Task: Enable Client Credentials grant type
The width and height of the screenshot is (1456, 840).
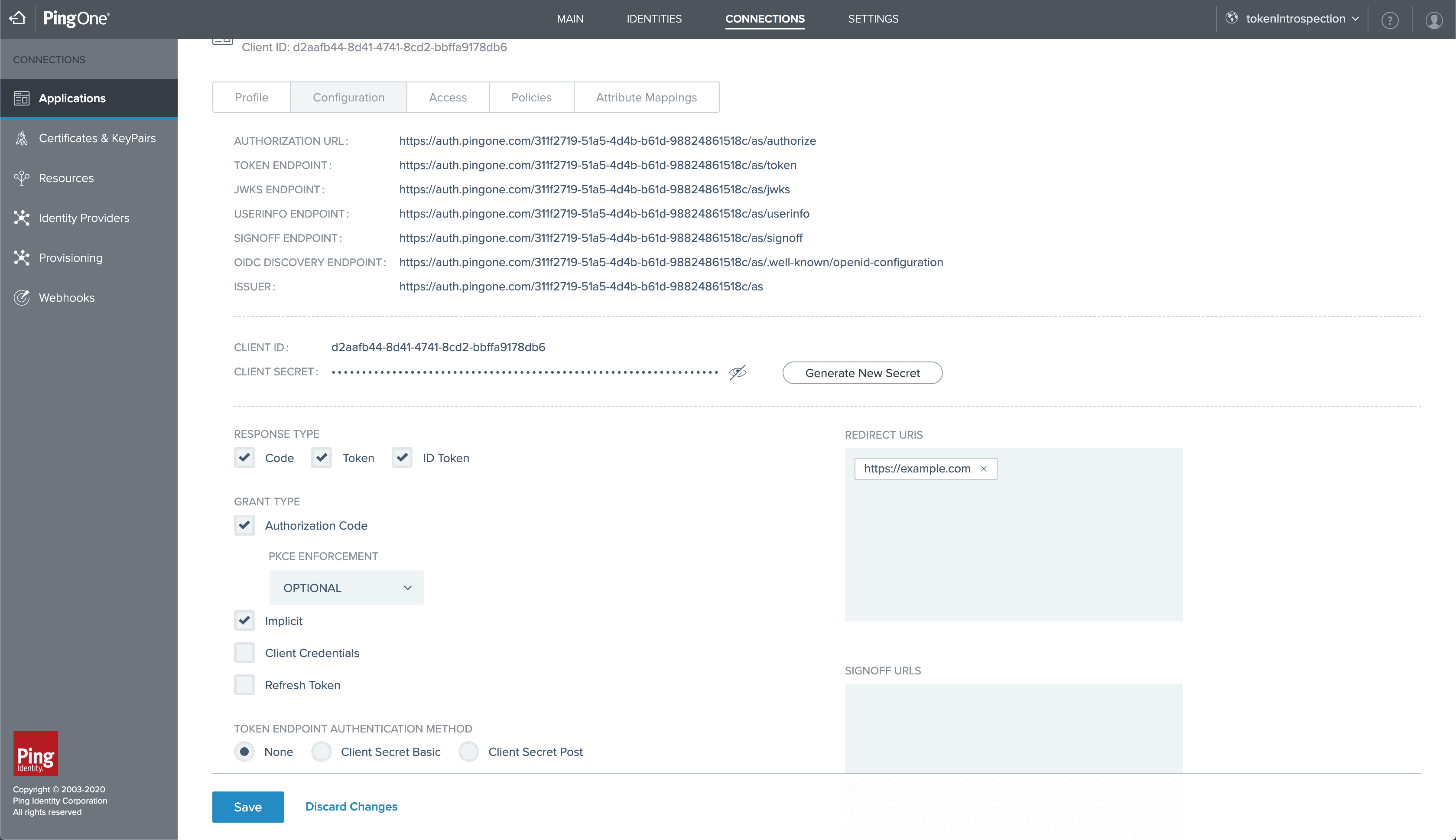Action: click(244, 653)
